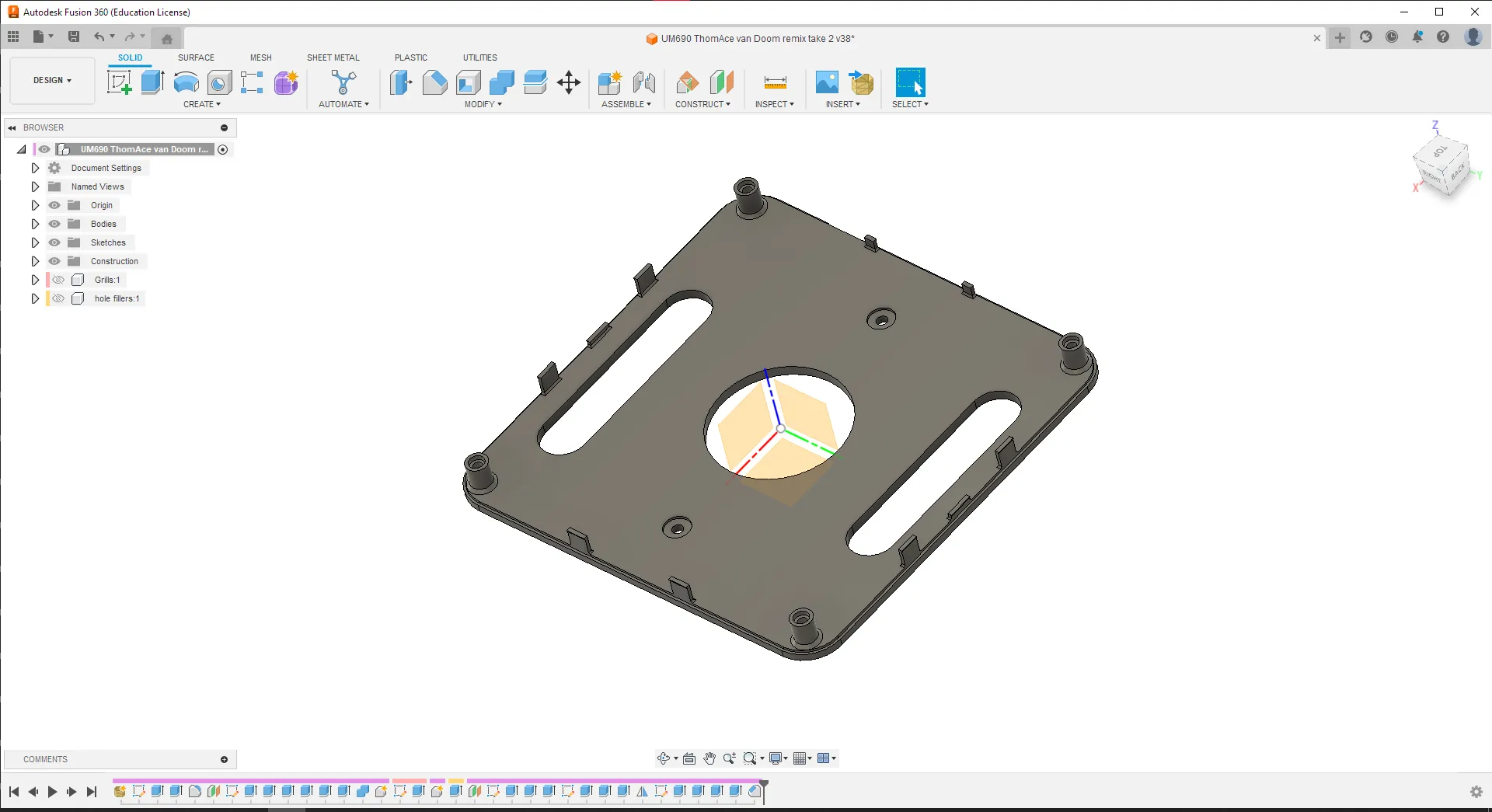The width and height of the screenshot is (1492, 812).
Task: Open the DESIGN workspace selector
Action: [x=51, y=80]
